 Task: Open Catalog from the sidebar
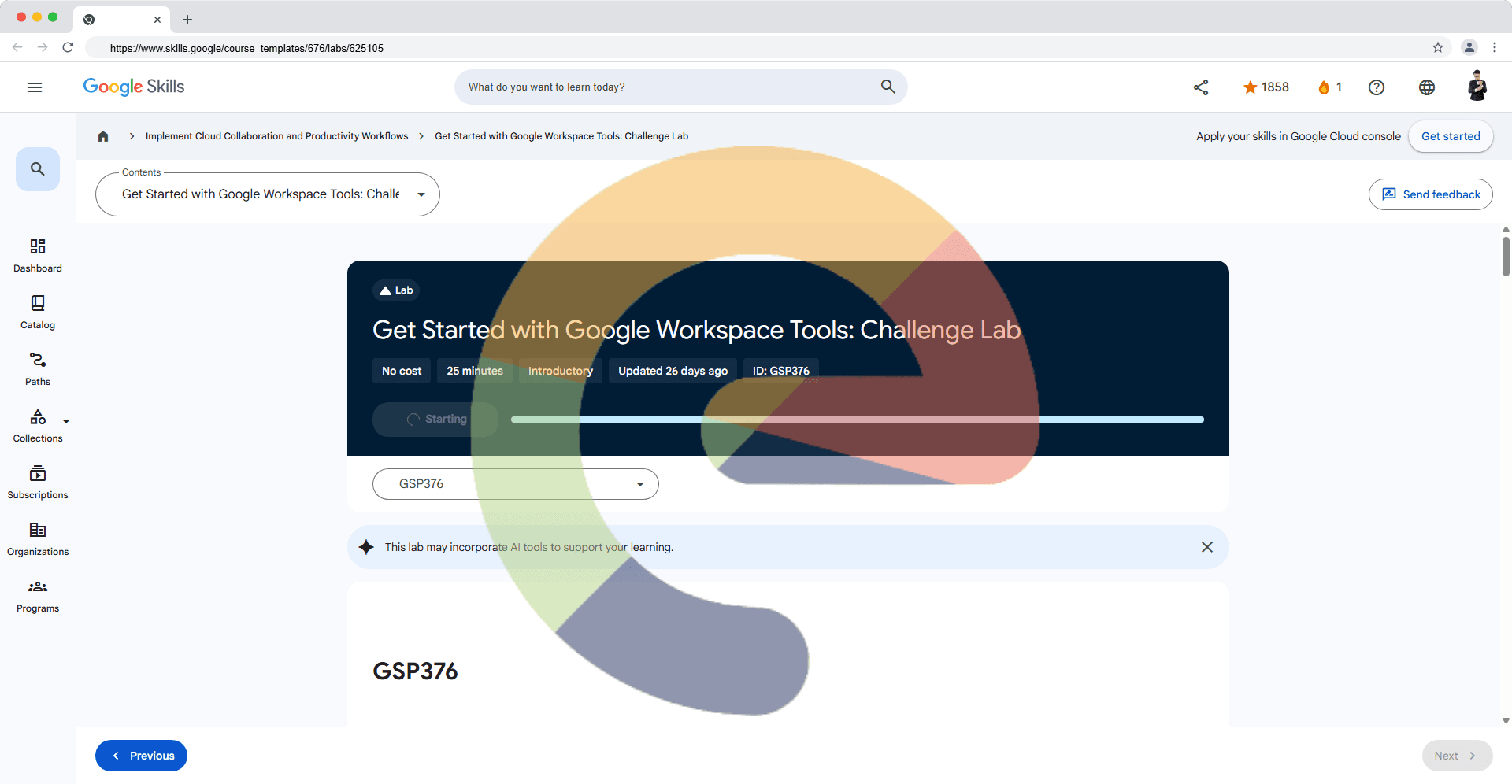38,312
